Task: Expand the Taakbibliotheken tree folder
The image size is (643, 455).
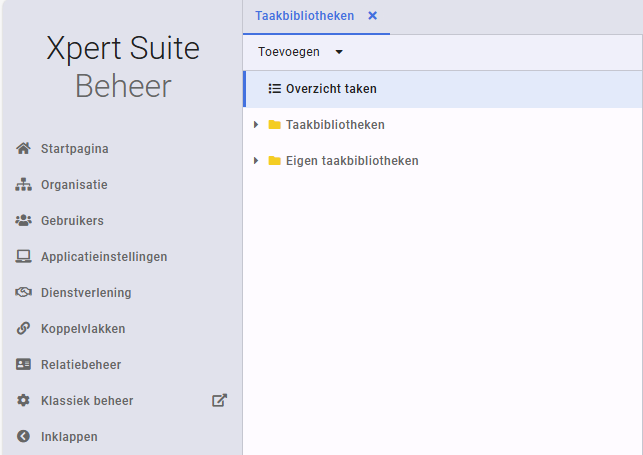Action: tap(256, 125)
